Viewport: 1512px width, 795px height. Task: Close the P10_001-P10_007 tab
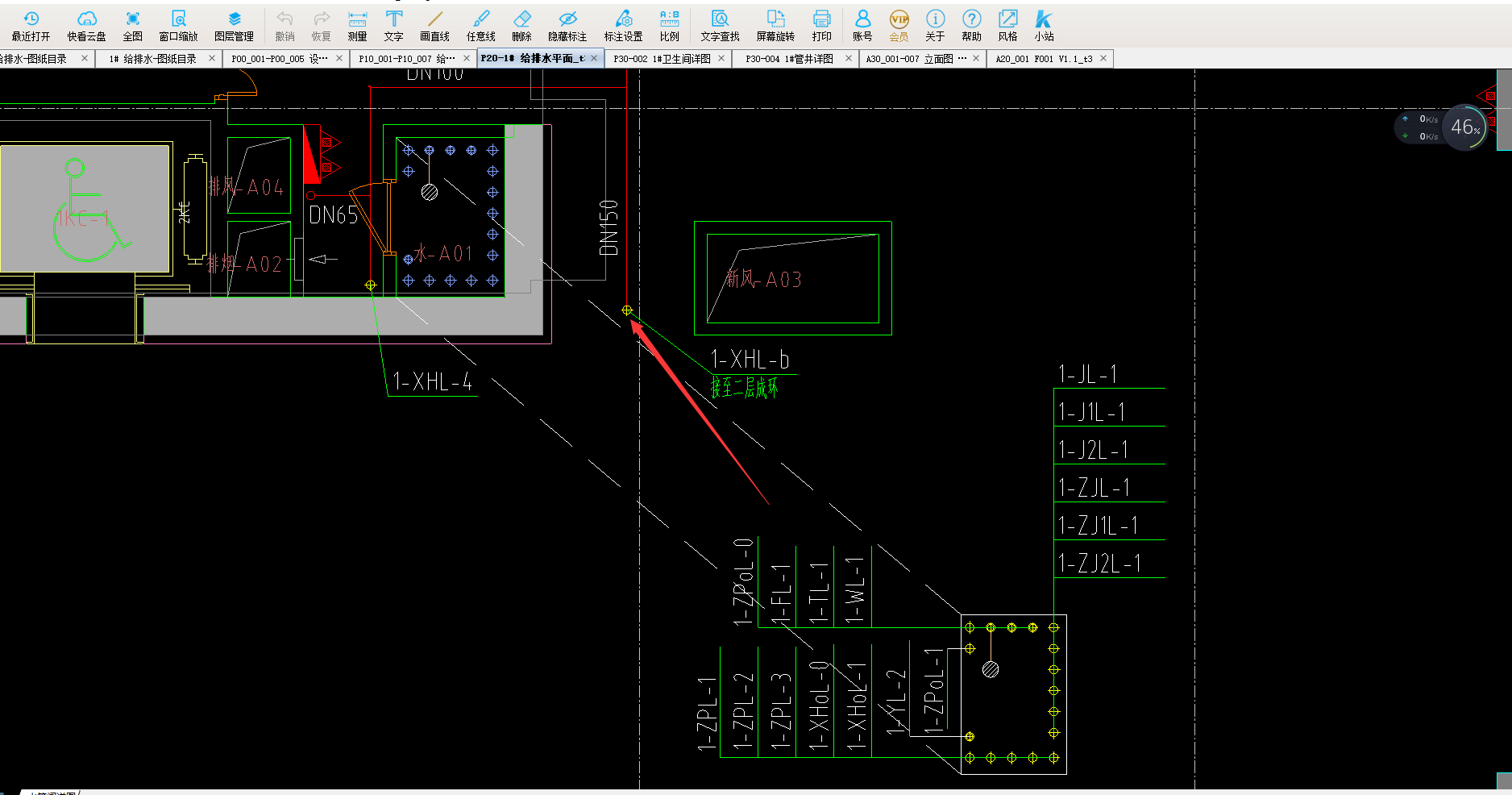click(x=467, y=58)
